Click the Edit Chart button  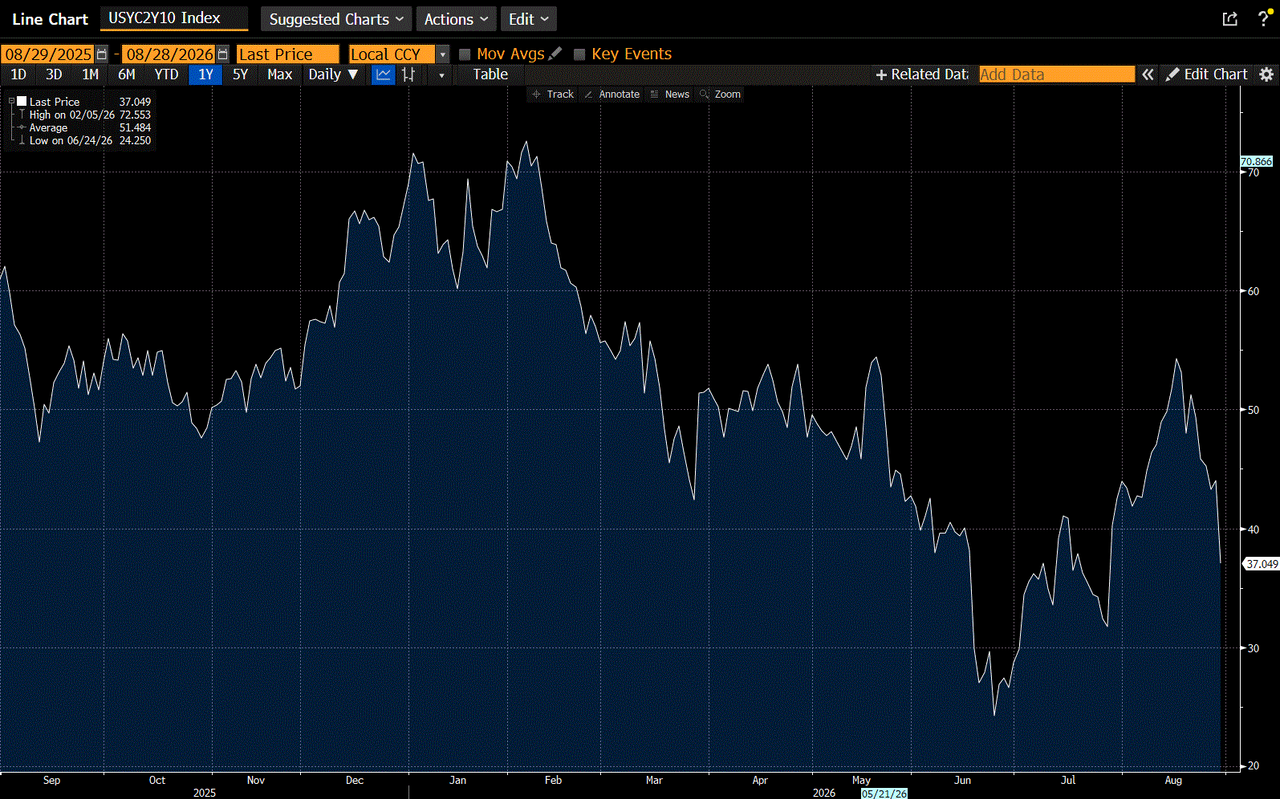click(1206, 74)
